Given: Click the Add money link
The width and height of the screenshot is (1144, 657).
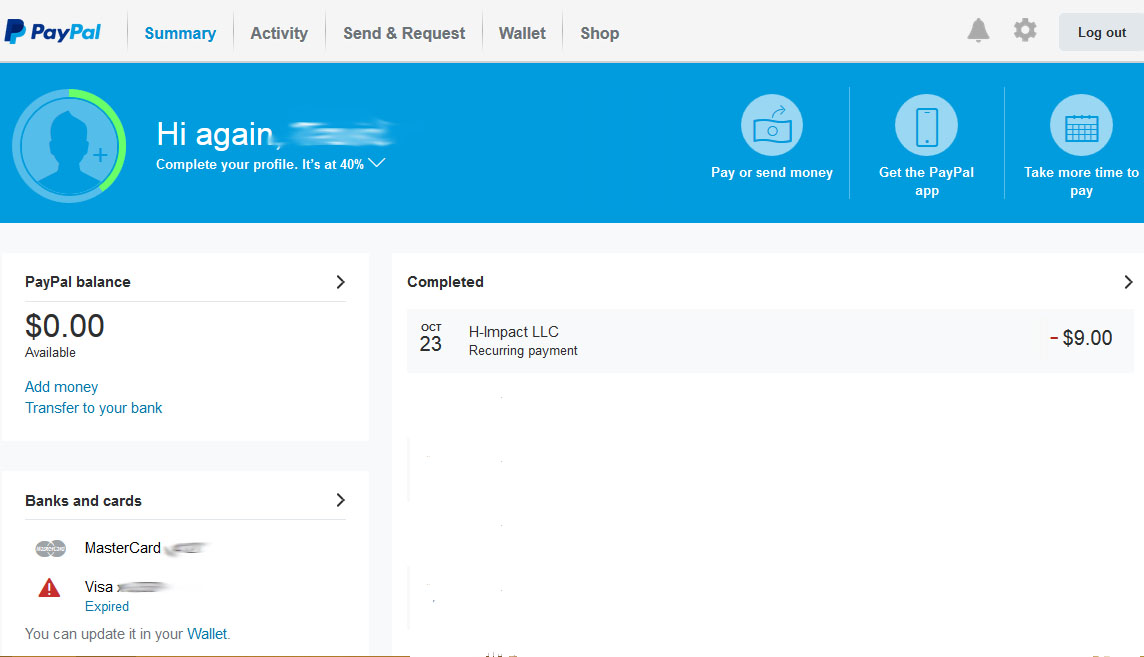Looking at the screenshot, I should (61, 387).
